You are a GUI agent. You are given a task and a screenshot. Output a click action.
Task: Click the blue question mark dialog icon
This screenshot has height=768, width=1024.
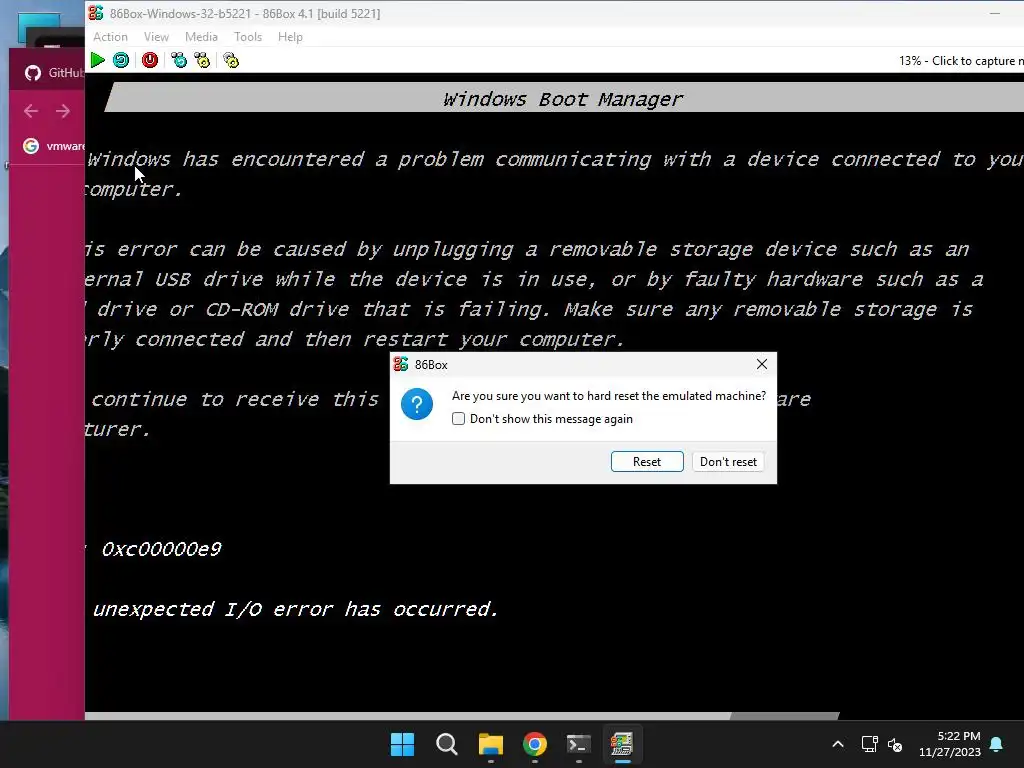tap(417, 404)
